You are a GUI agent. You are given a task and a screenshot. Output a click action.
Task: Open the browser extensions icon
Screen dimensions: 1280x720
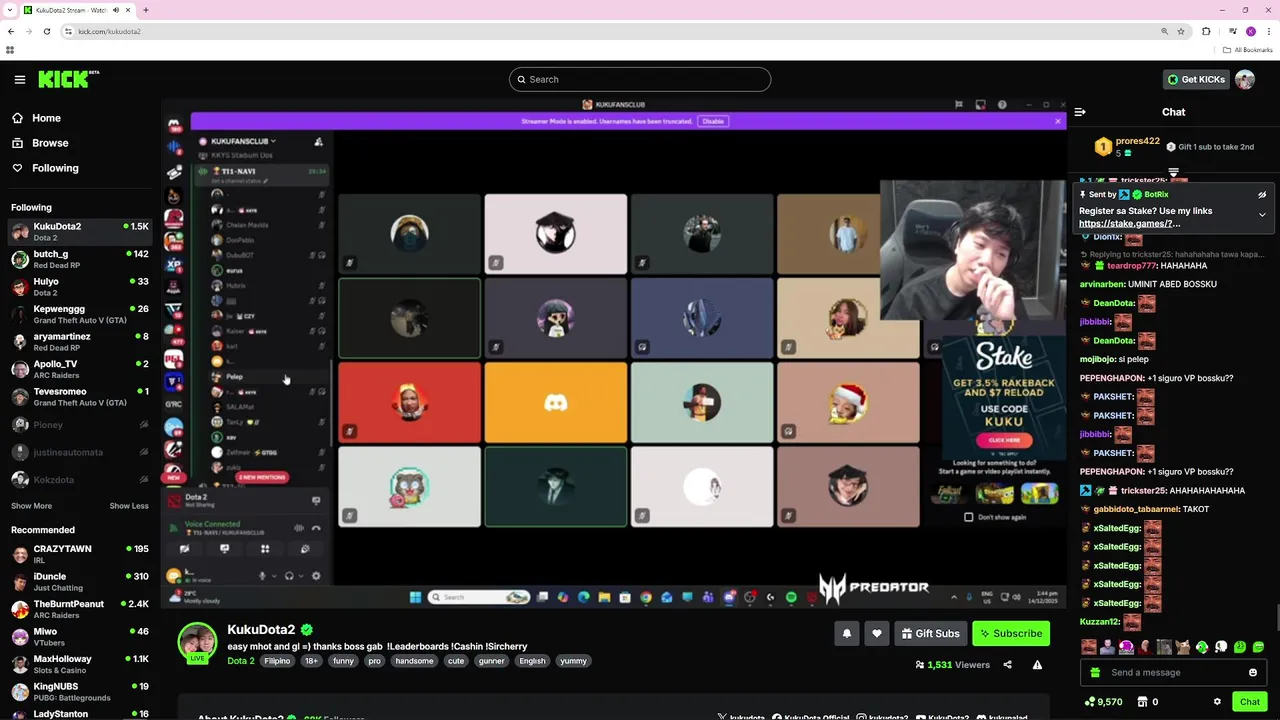click(x=1206, y=31)
